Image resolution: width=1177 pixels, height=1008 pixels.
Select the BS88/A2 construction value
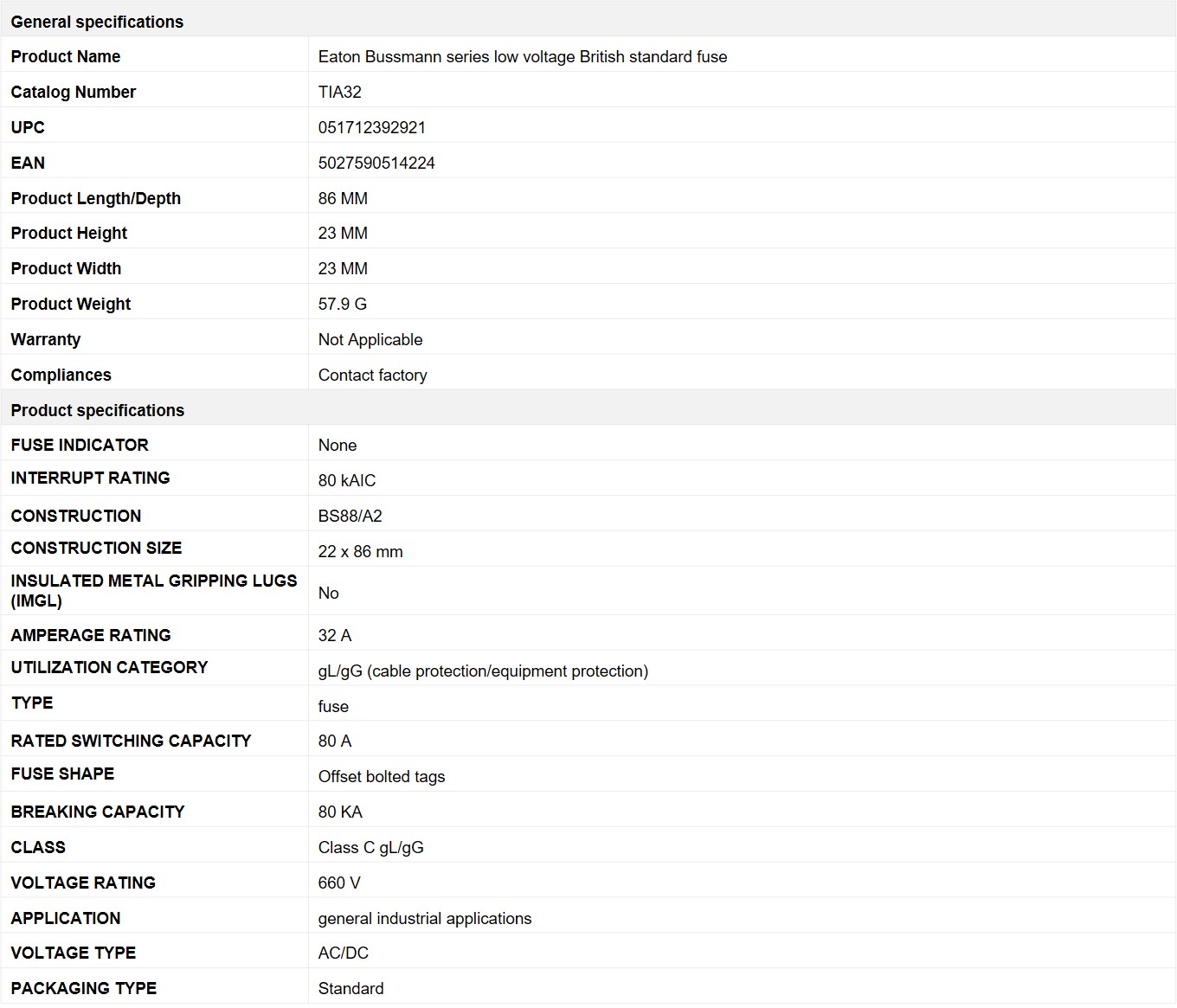click(x=350, y=516)
